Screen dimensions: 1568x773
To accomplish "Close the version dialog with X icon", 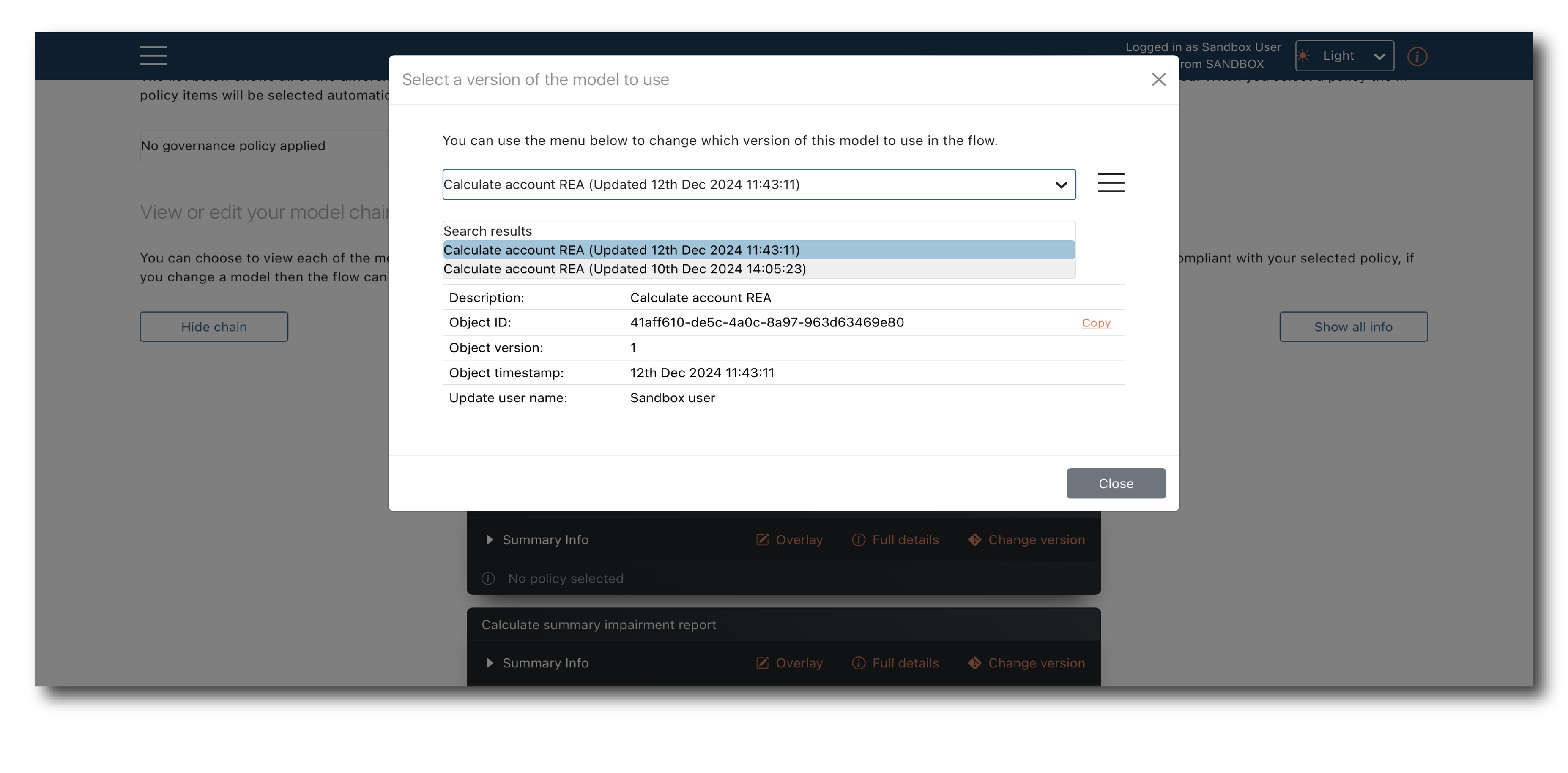I will pos(1158,80).
